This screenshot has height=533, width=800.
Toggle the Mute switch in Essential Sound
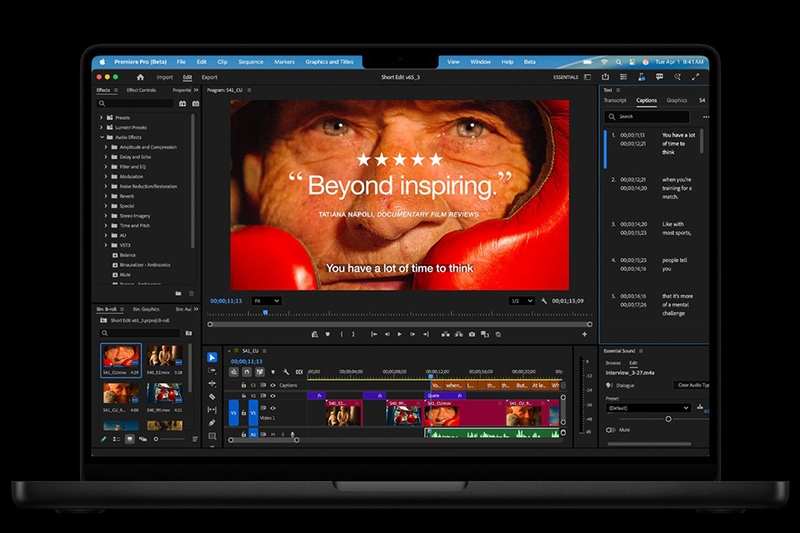[x=610, y=430]
